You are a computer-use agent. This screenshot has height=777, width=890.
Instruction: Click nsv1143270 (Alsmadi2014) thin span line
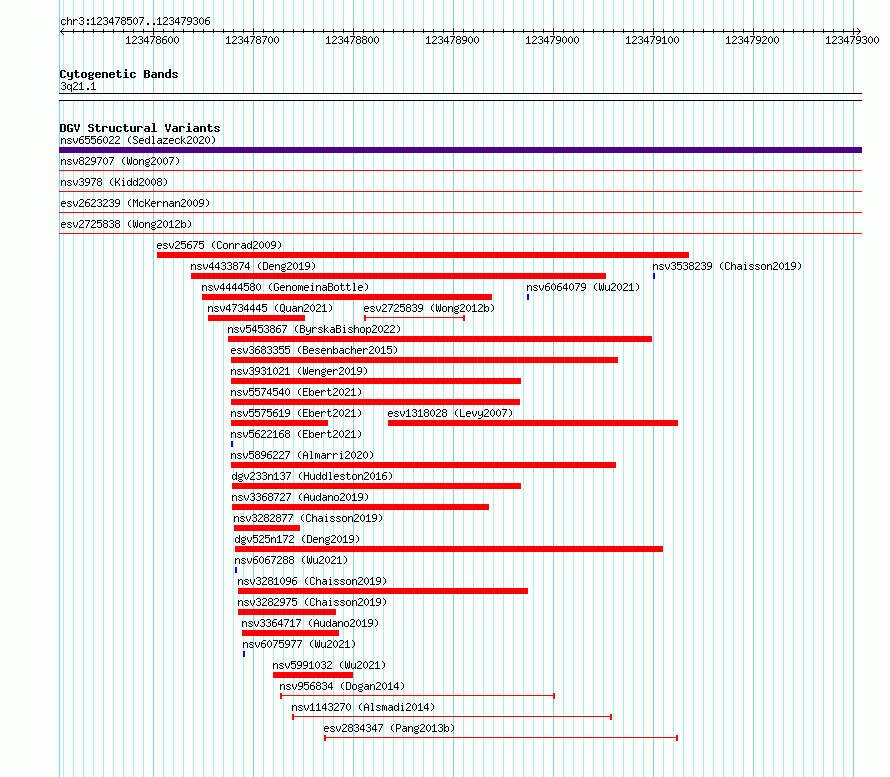[452, 717]
